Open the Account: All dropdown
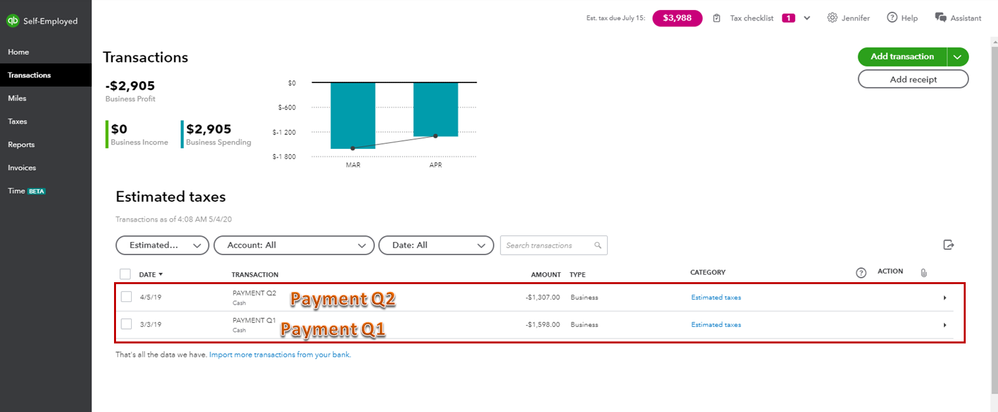Screen dimensions: 998x412 coord(293,245)
